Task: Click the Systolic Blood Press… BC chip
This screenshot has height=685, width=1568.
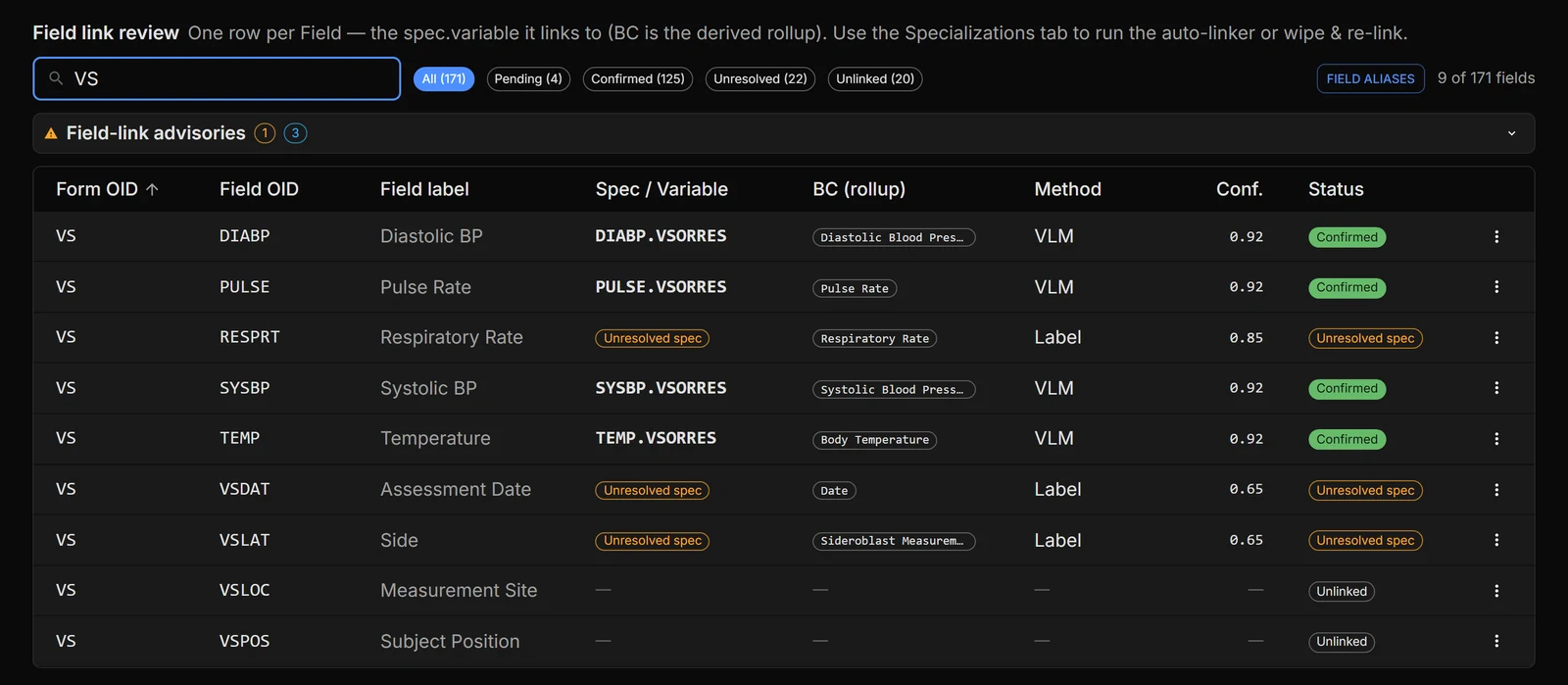Action: pyautogui.click(x=894, y=389)
